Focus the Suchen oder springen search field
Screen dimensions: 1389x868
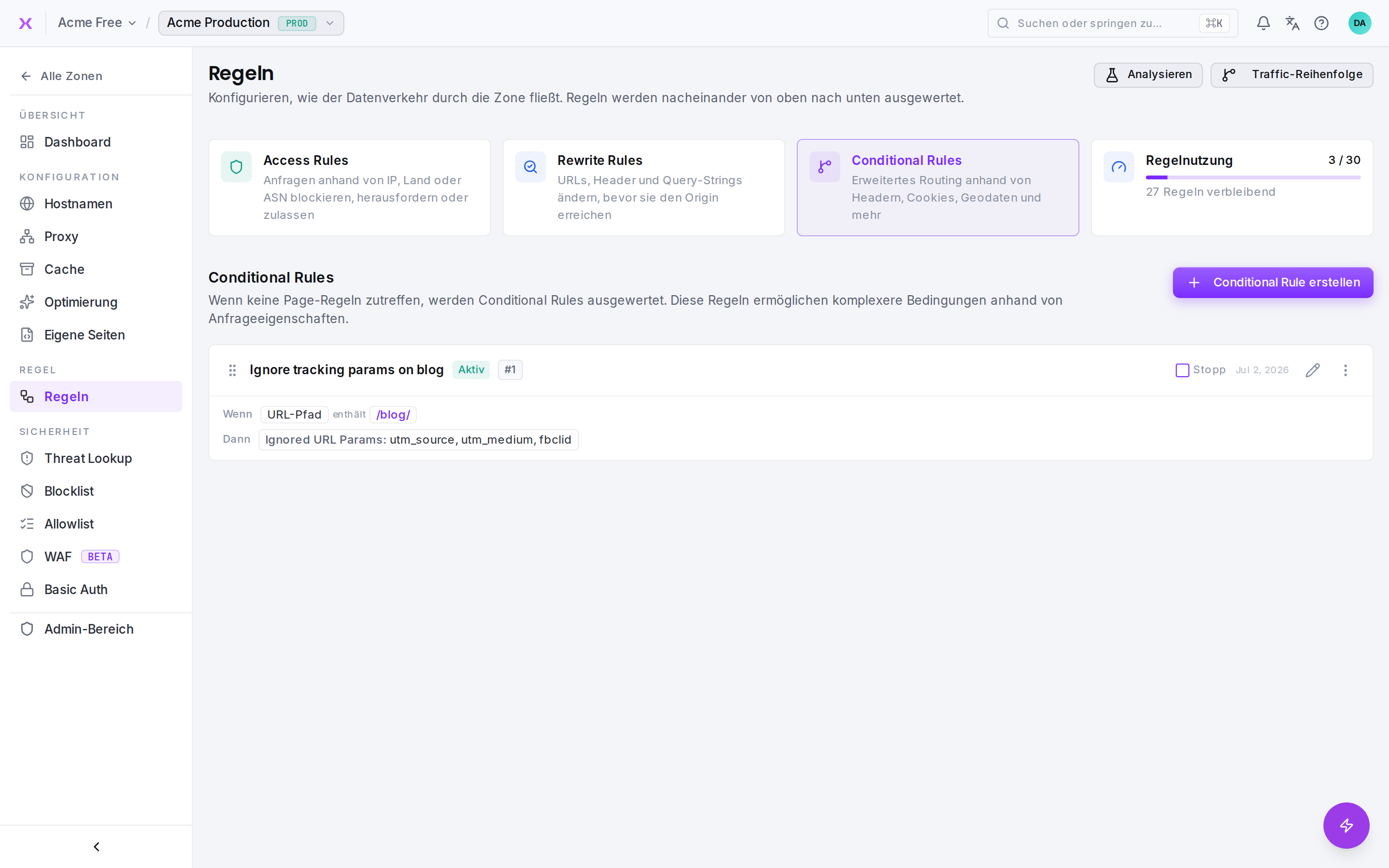pyautogui.click(x=1112, y=23)
